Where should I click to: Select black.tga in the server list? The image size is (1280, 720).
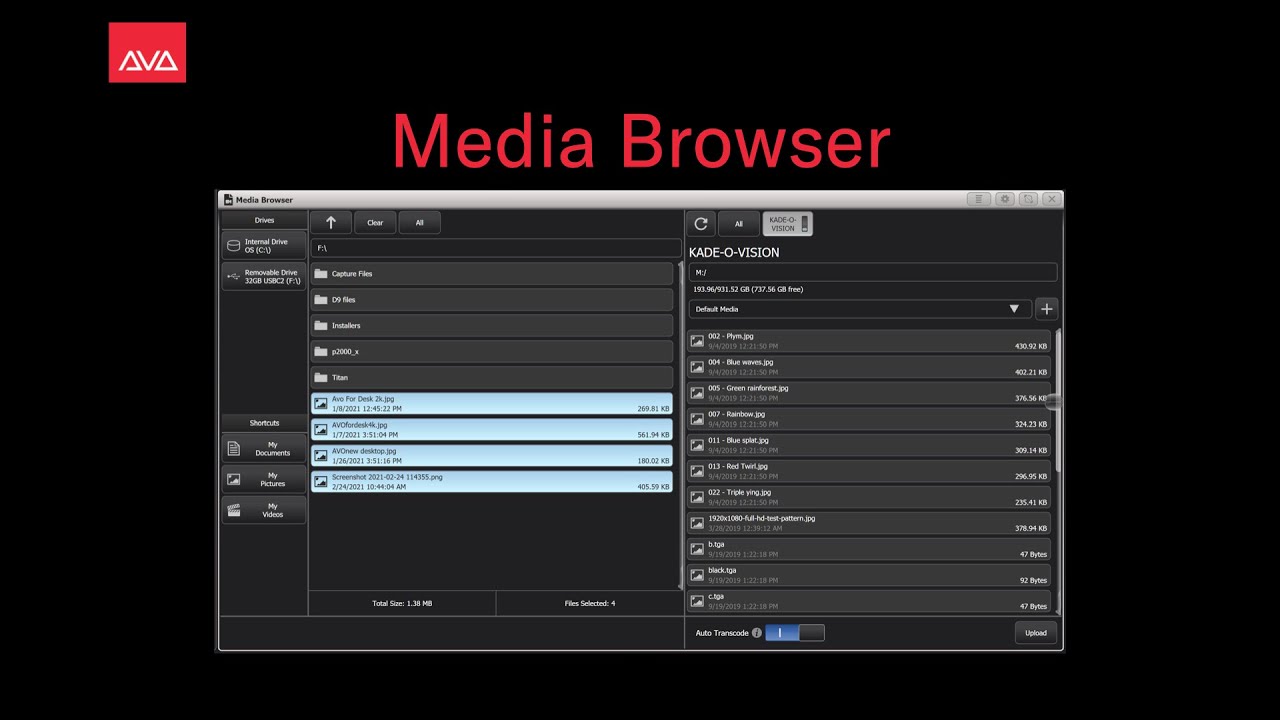click(x=869, y=575)
